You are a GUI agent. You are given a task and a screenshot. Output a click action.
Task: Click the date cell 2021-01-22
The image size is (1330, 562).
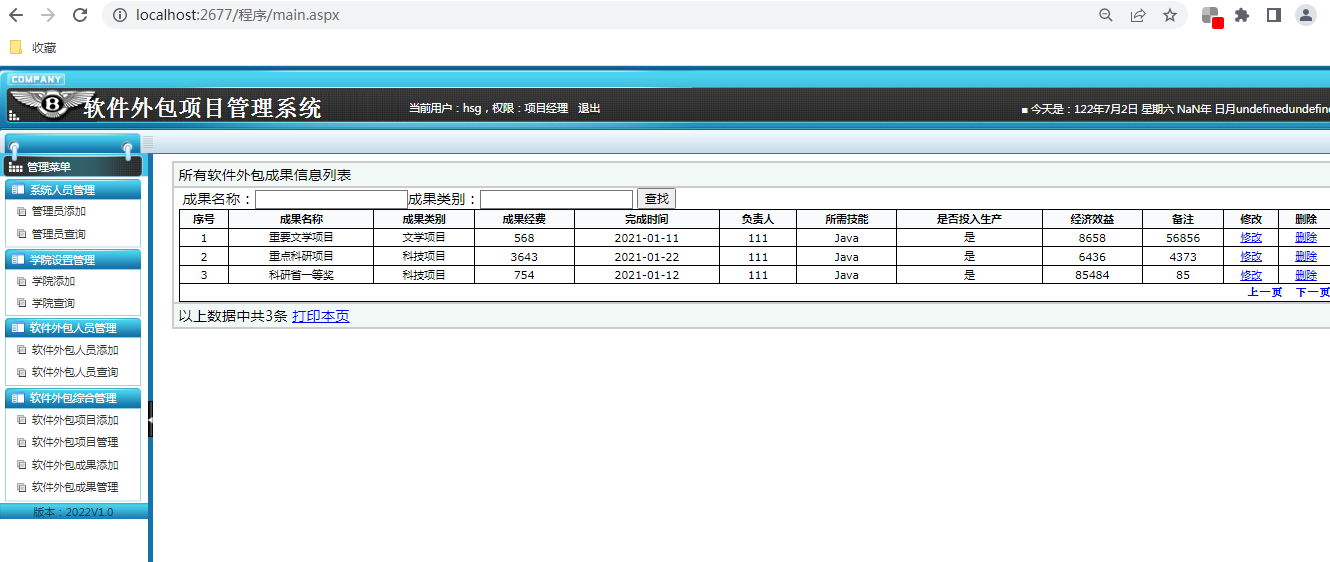pos(647,256)
